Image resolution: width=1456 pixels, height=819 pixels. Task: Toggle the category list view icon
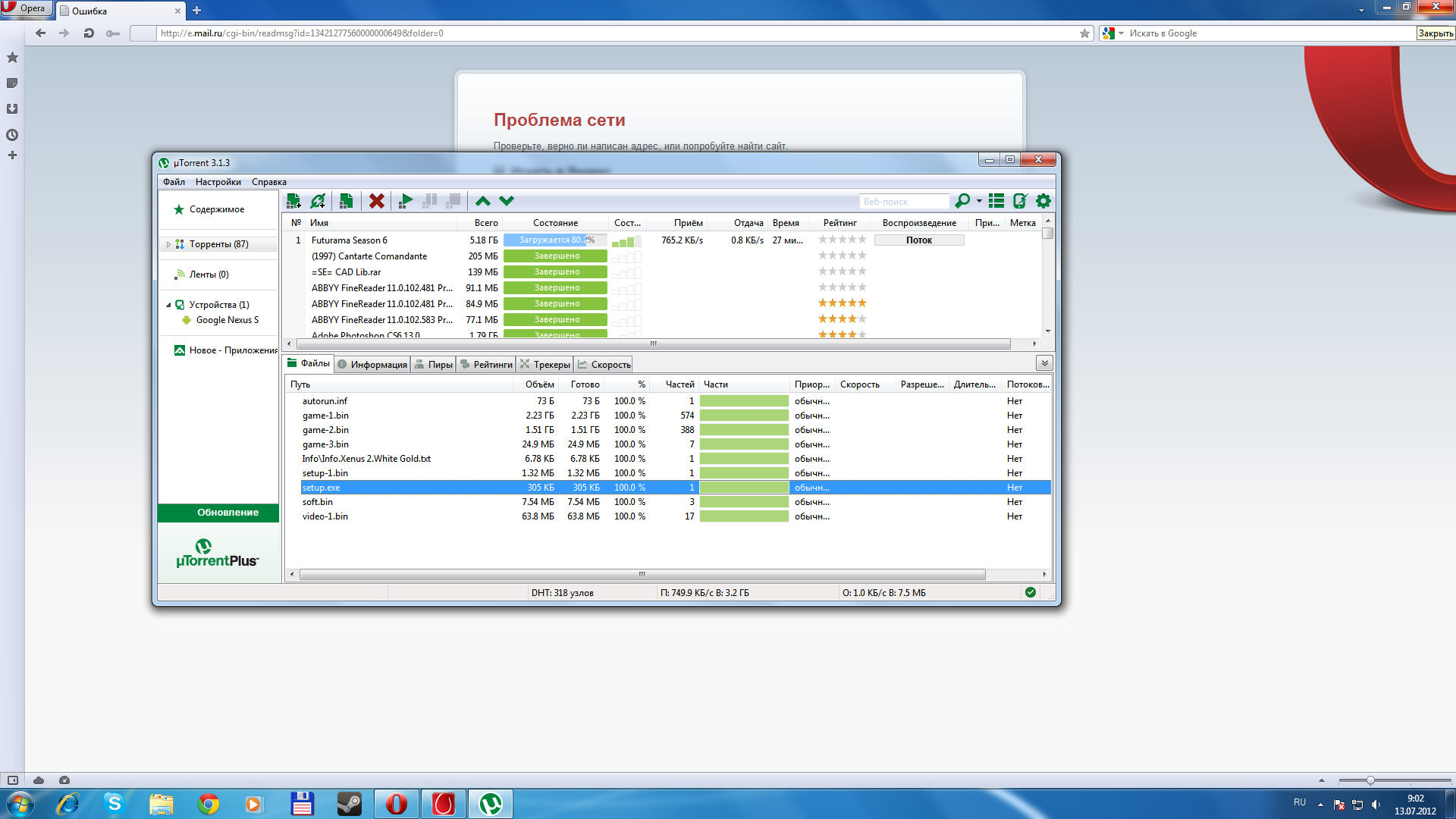(996, 201)
